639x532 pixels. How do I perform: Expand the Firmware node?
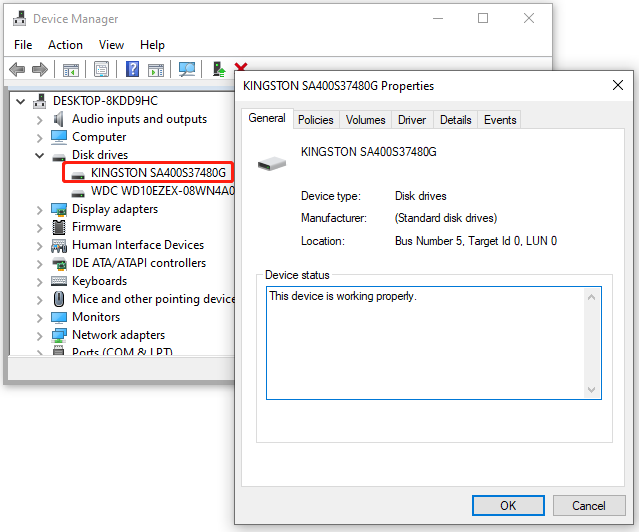pyautogui.click(x=40, y=228)
